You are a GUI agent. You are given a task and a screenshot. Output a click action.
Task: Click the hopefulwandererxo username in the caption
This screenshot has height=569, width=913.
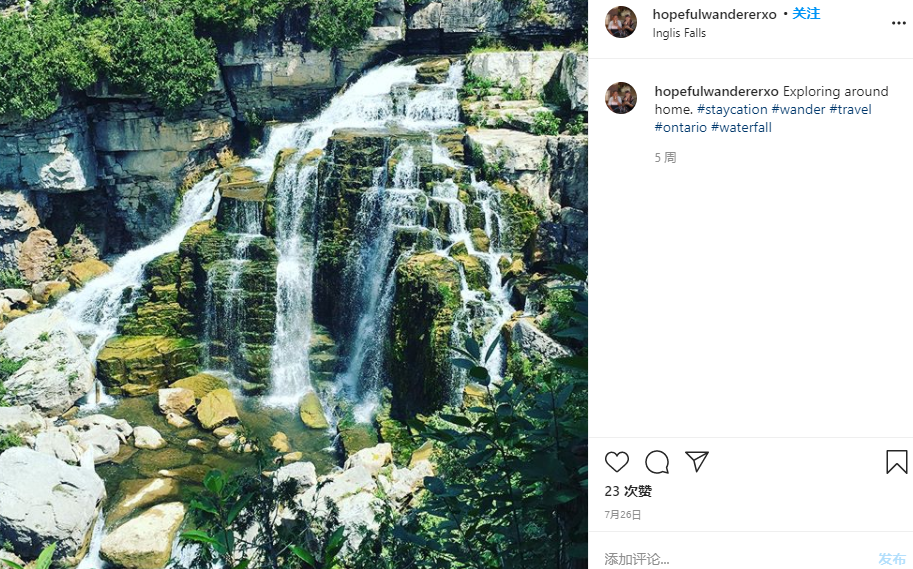pyautogui.click(x=716, y=92)
